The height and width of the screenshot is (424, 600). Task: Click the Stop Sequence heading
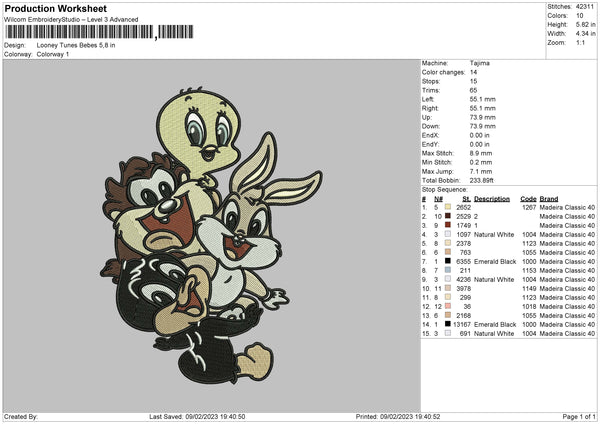pos(445,190)
